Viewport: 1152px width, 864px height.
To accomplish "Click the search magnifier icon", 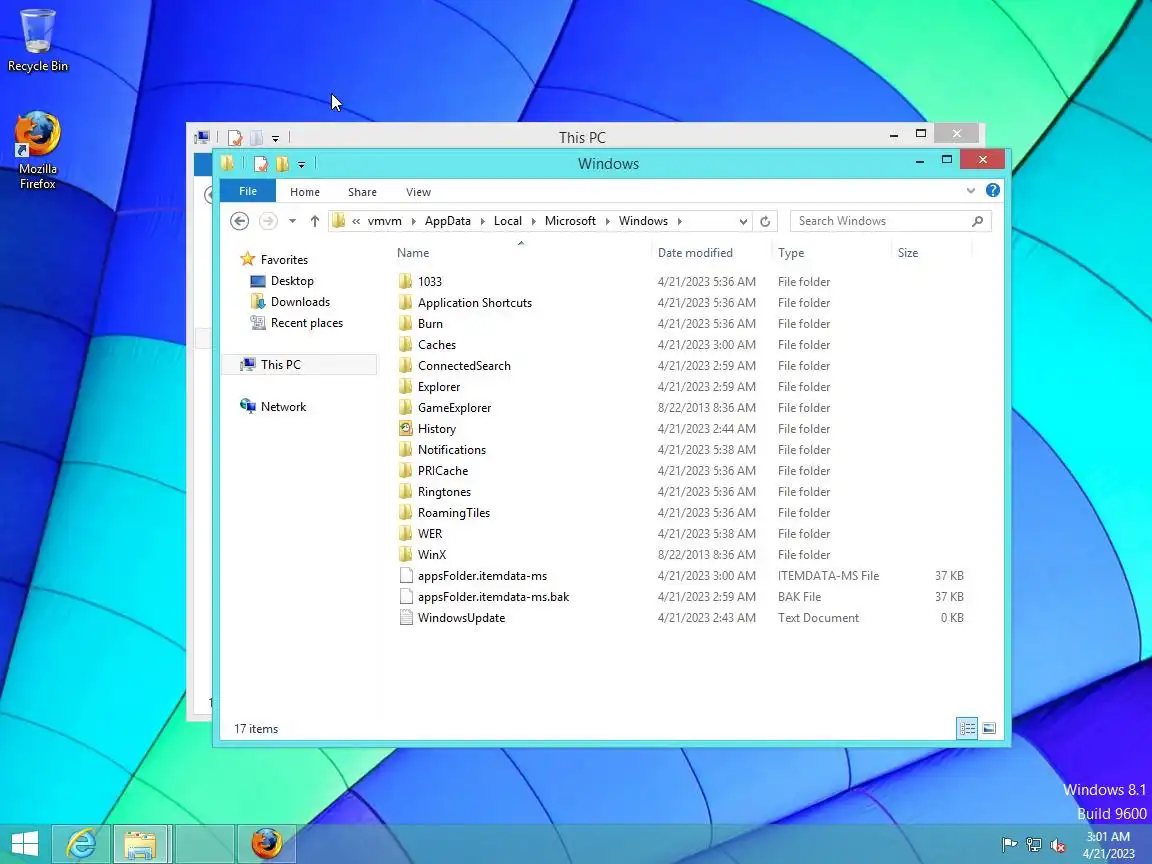I will (x=978, y=221).
